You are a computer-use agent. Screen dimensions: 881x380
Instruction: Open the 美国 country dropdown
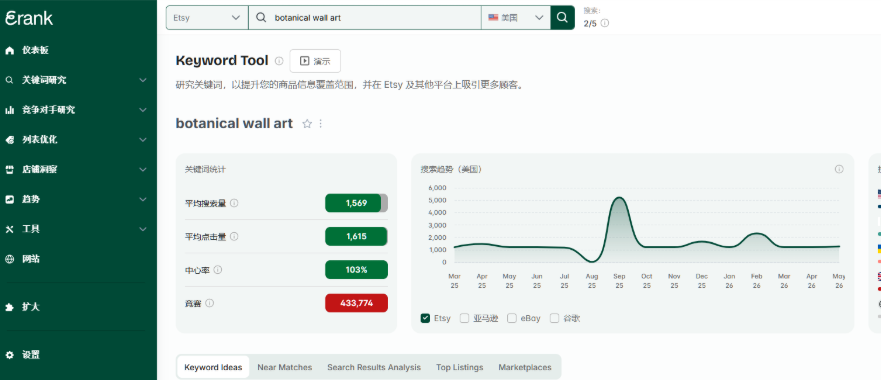click(x=516, y=17)
